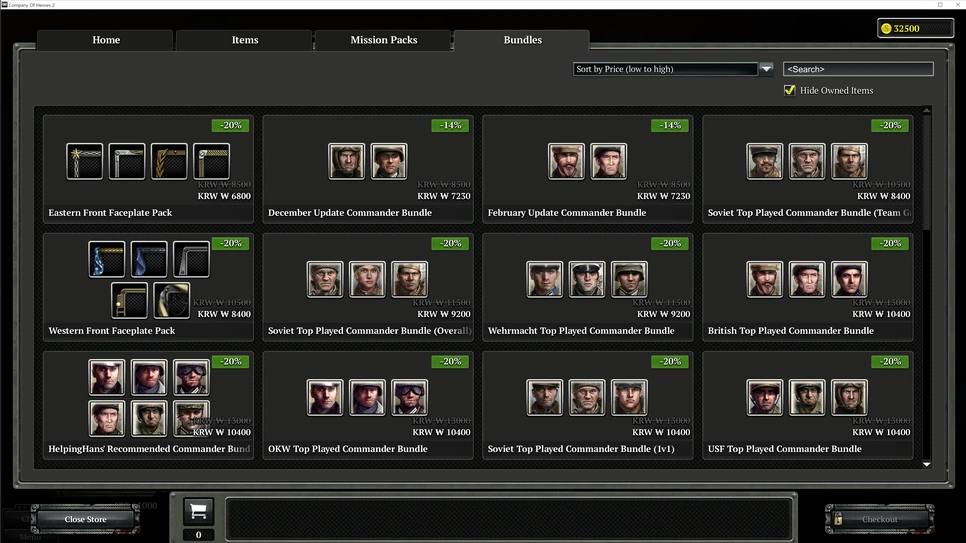Image resolution: width=966 pixels, height=543 pixels.
Task: Click top-left portrait in HelpingHans Recommended Bundle
Action: (x=107, y=377)
